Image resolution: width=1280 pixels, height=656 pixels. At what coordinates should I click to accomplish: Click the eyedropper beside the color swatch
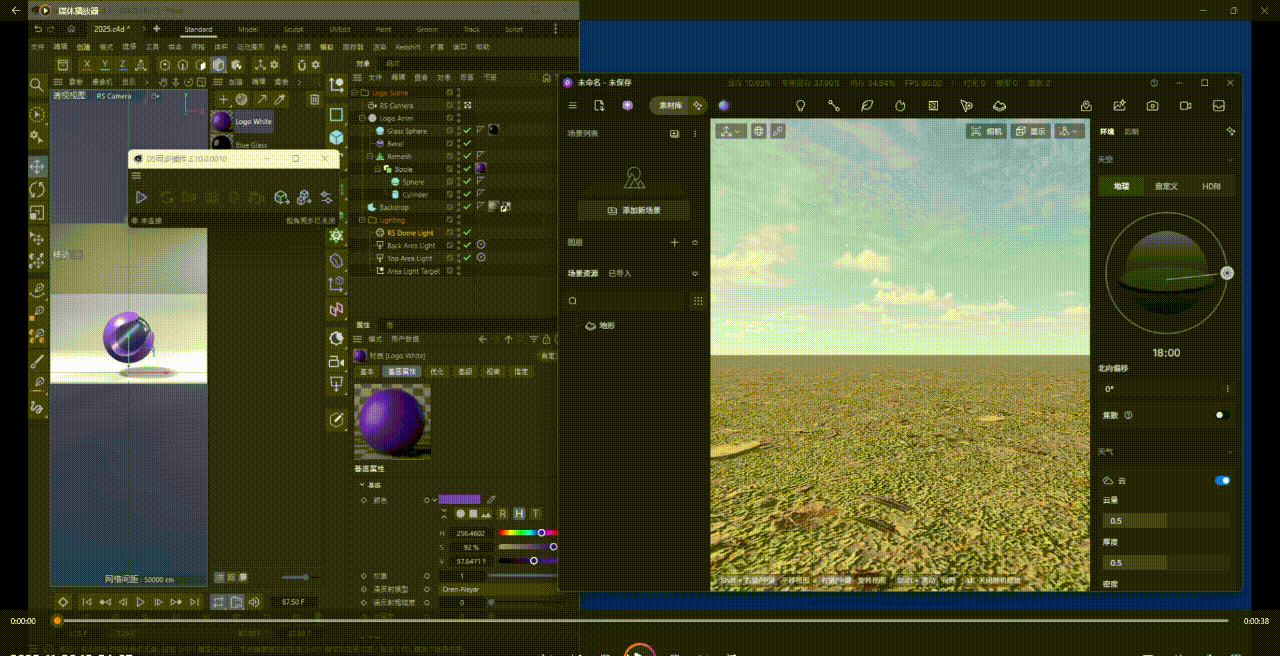[490, 499]
